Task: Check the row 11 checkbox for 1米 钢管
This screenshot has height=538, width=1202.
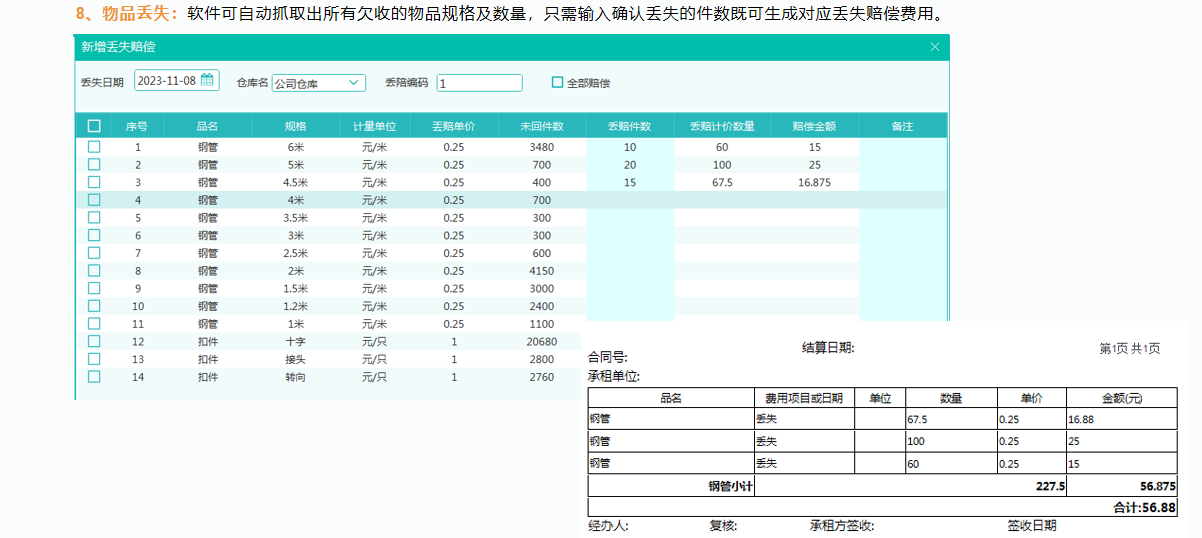Action: coord(94,324)
